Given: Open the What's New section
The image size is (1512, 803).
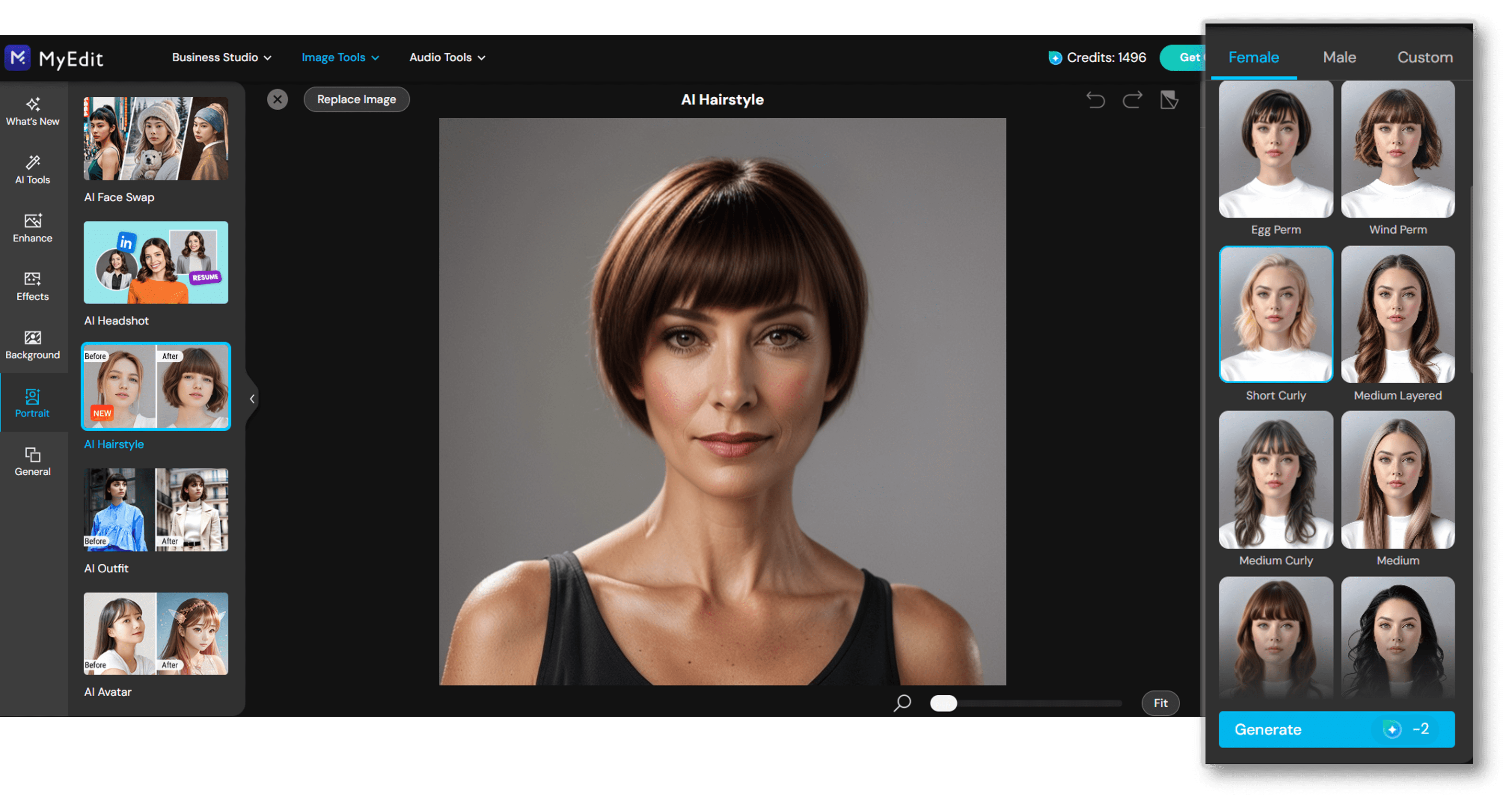Looking at the screenshot, I should pos(33,112).
